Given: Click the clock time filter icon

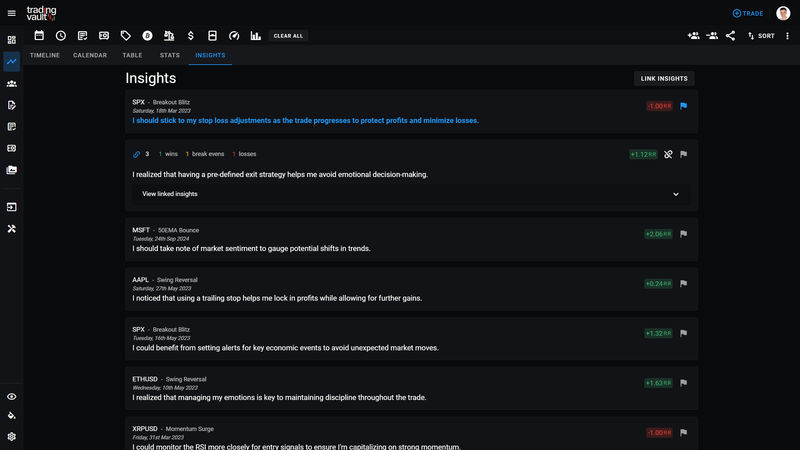Looking at the screenshot, I should tap(60, 36).
